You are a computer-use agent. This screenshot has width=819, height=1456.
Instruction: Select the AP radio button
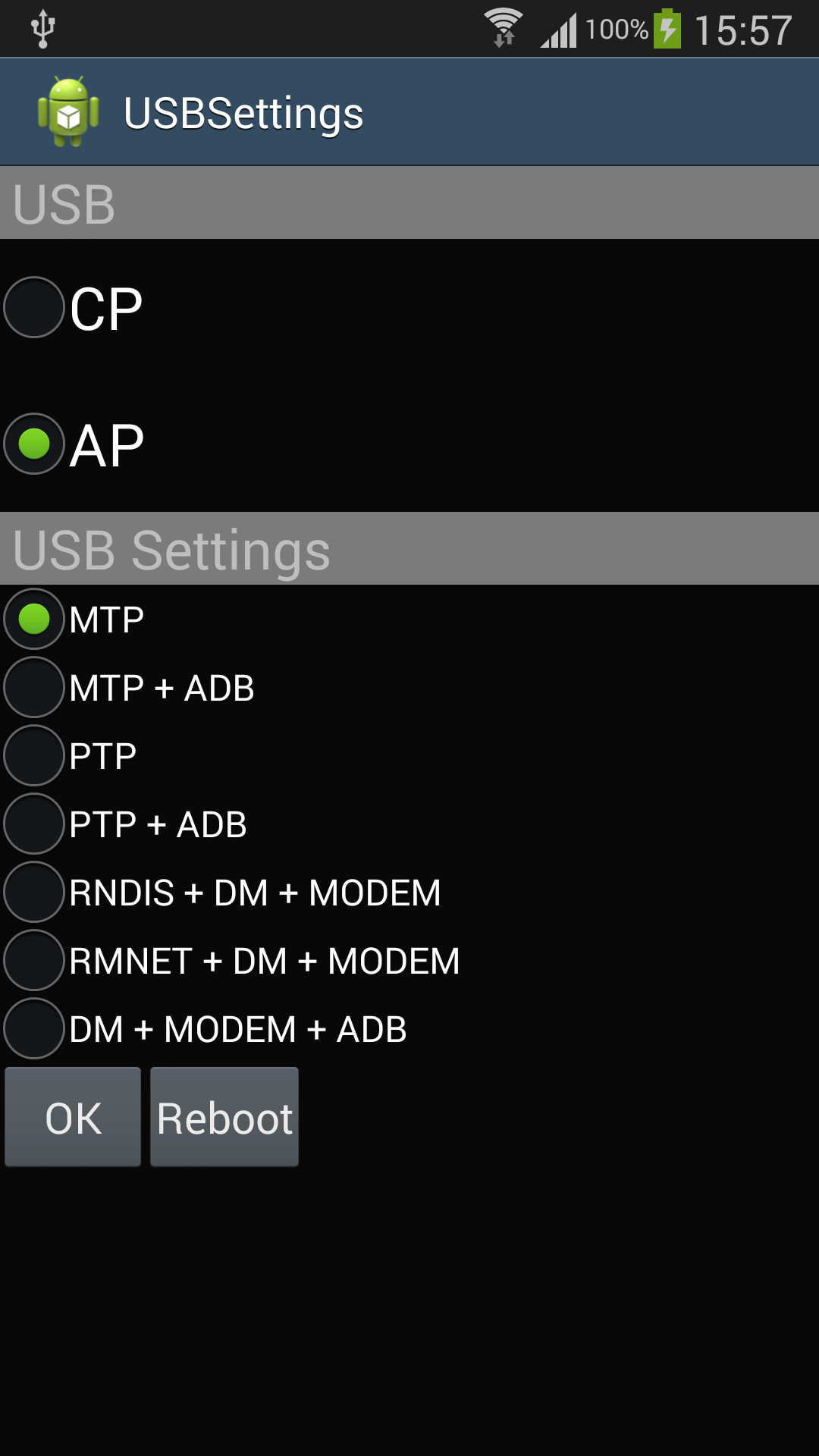pos(34,444)
